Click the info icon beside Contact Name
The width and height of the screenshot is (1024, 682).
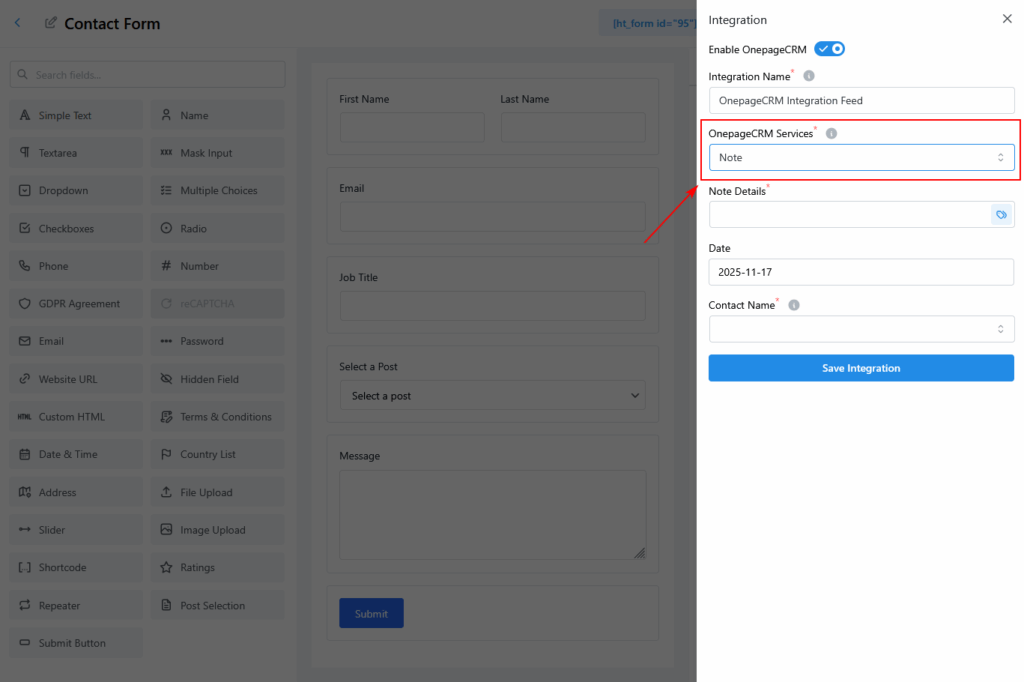[793, 305]
